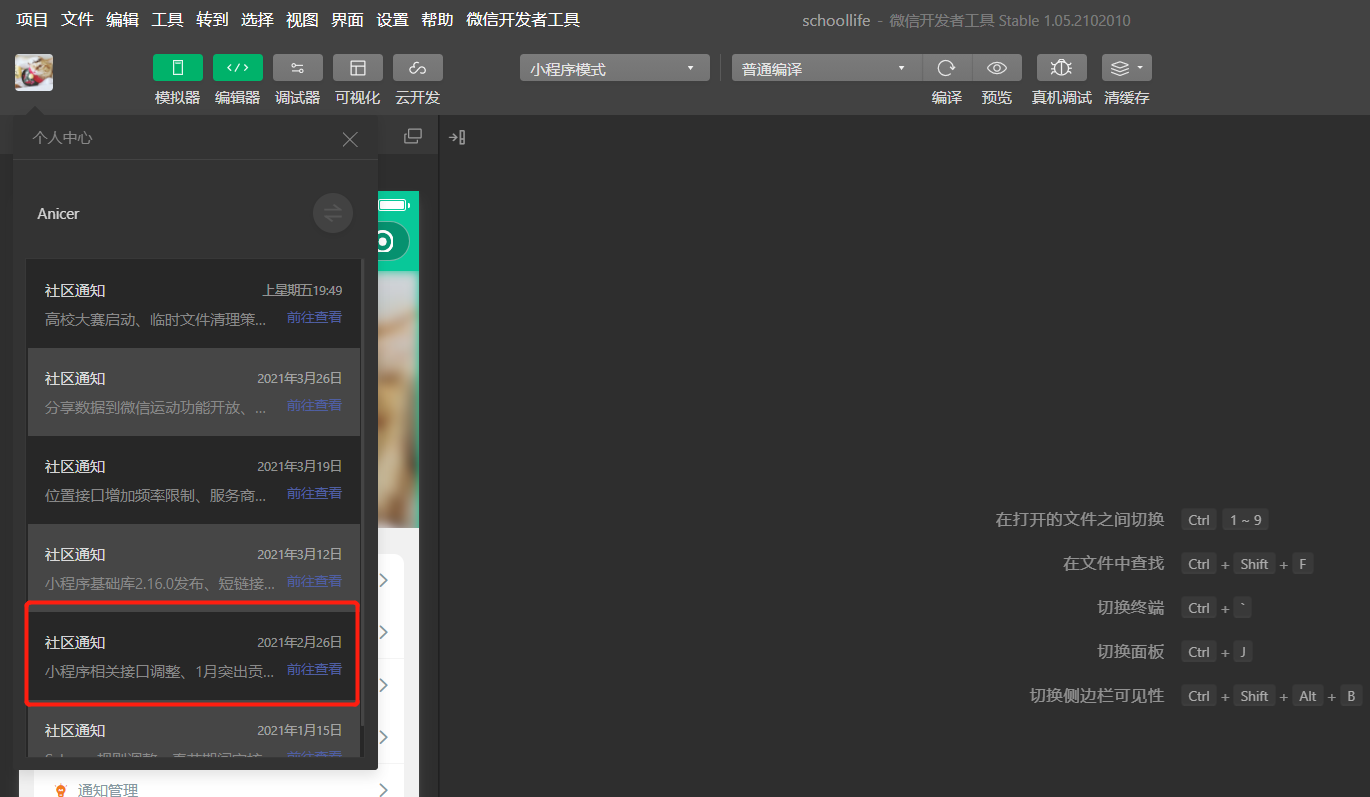Image resolution: width=1370 pixels, height=797 pixels.
Task: Open the 编辑 menu
Action: click(x=123, y=20)
